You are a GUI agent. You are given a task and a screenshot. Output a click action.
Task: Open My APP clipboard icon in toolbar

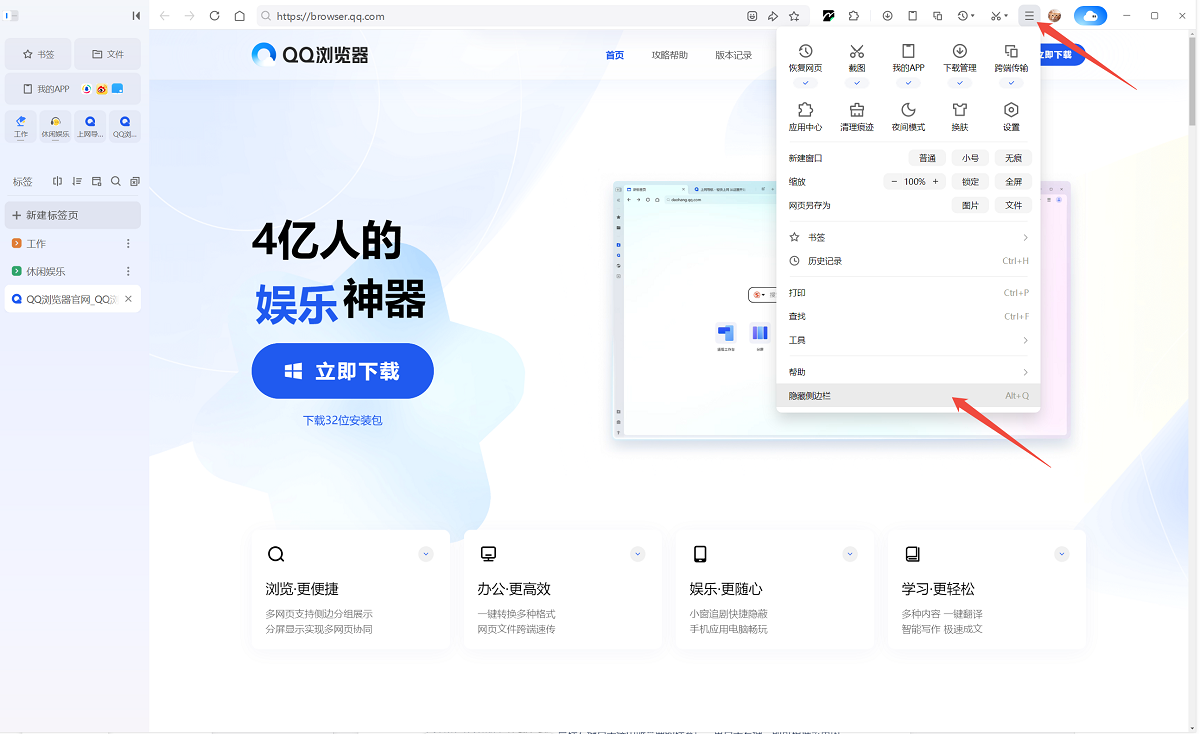tap(912, 16)
